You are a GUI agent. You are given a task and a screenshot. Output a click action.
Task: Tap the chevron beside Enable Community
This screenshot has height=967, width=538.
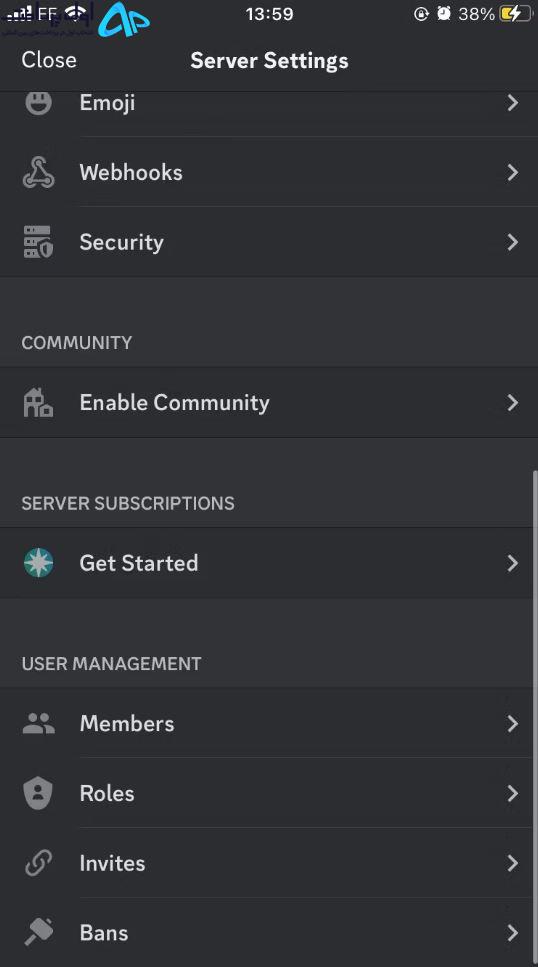[x=513, y=402]
